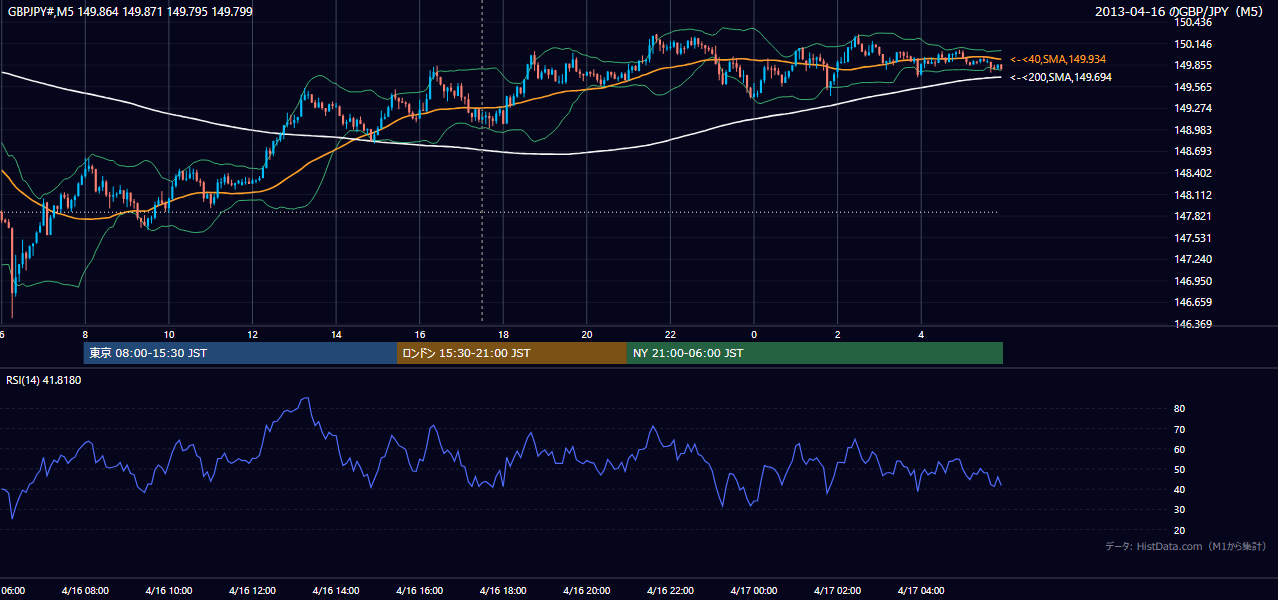1278x600 pixels.
Task: Click hour tick 22 under price chart
Action: (670, 335)
